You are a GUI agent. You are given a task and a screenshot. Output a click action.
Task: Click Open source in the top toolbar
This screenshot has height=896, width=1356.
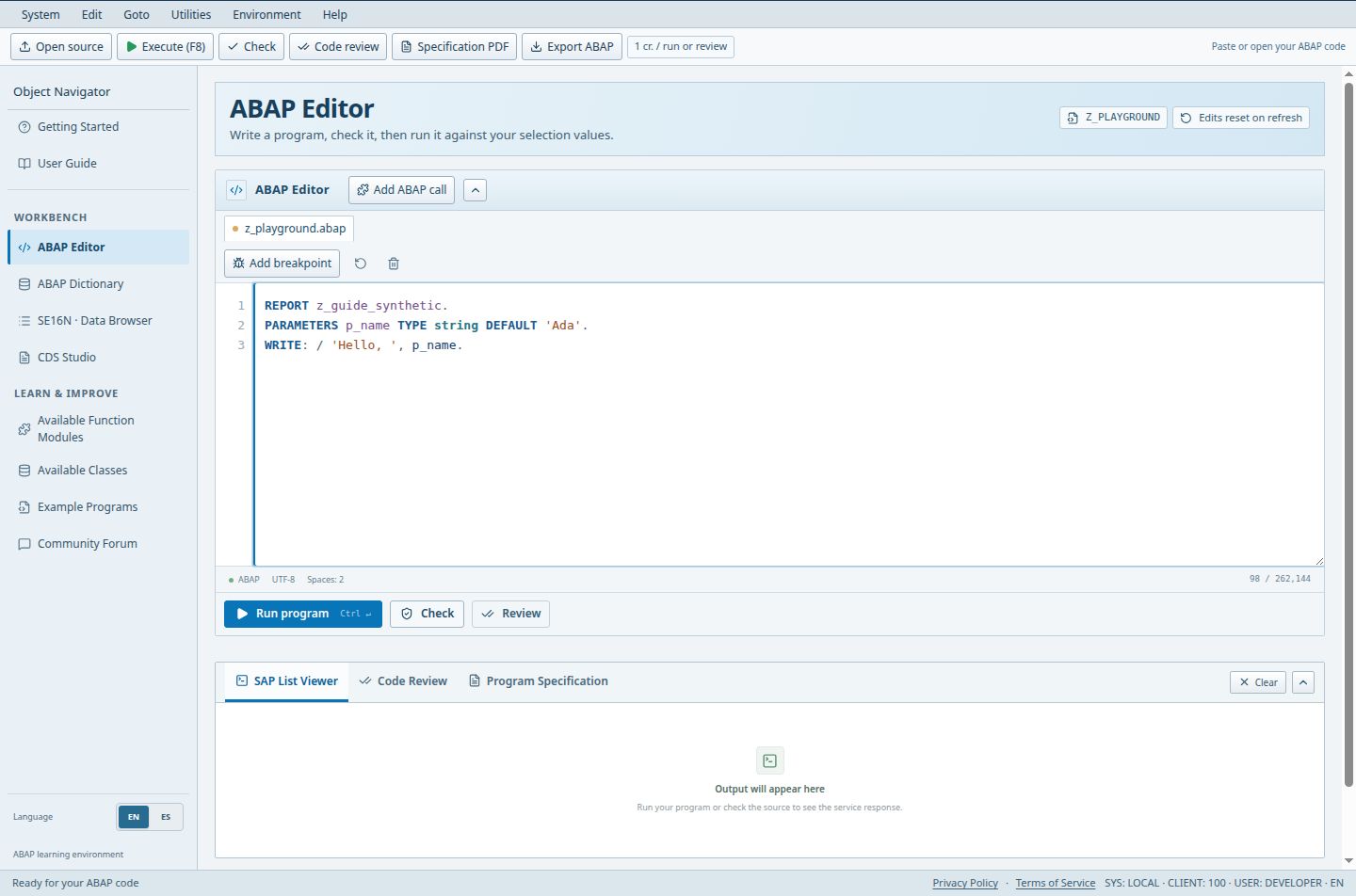[61, 47]
